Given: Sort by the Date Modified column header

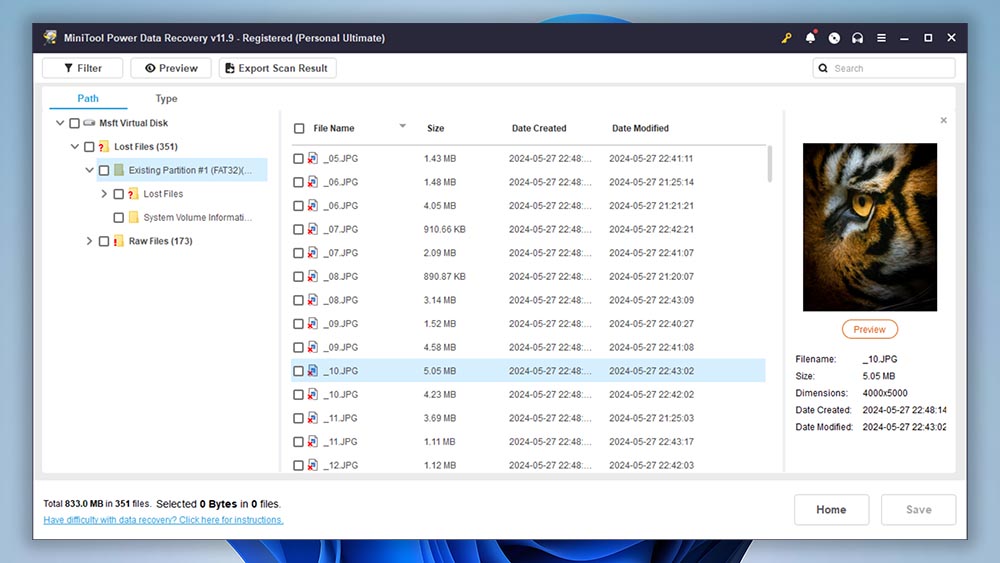Looking at the screenshot, I should [640, 128].
